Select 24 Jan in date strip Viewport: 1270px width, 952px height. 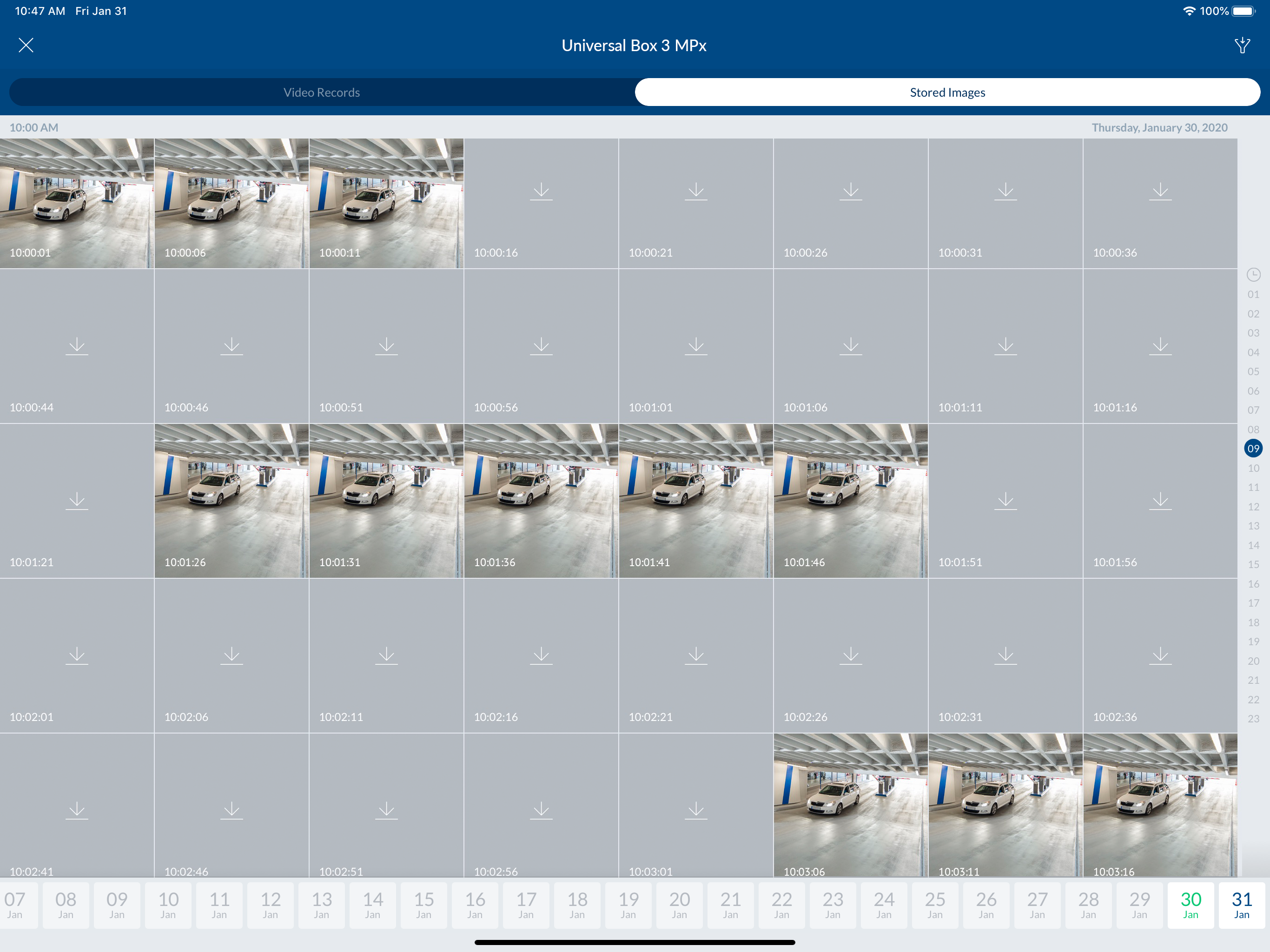tap(884, 905)
